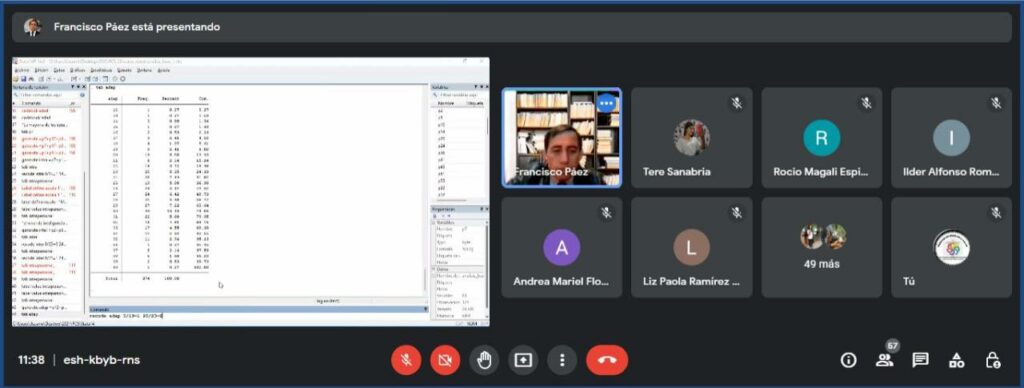
Task: Open the Datos menu in Stata
Action: click(59, 69)
